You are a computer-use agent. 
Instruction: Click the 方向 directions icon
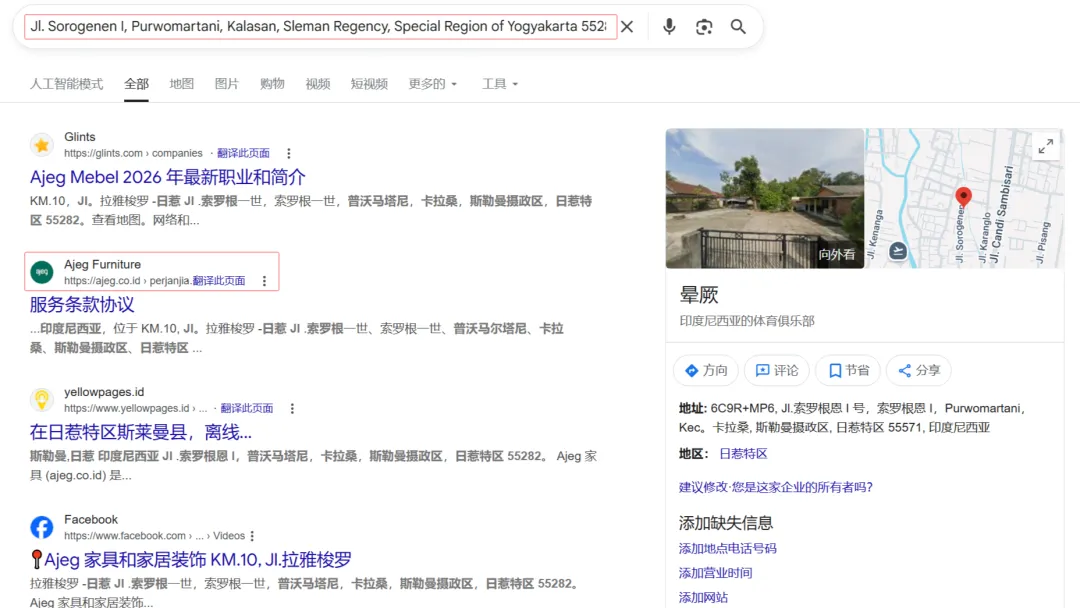(x=705, y=370)
